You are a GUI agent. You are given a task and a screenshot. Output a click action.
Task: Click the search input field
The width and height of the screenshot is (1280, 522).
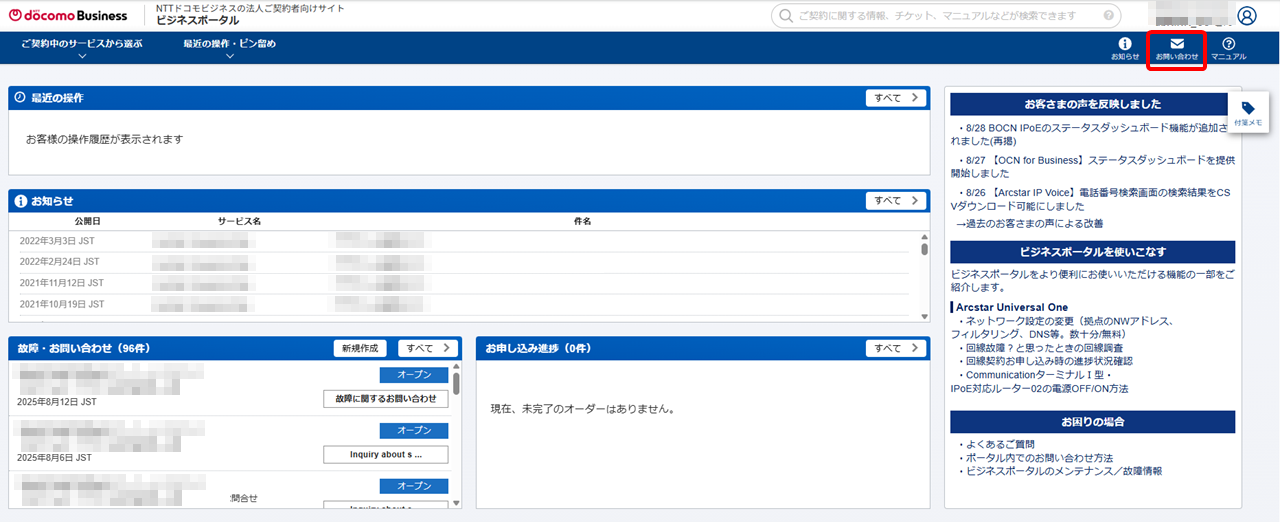[945, 16]
